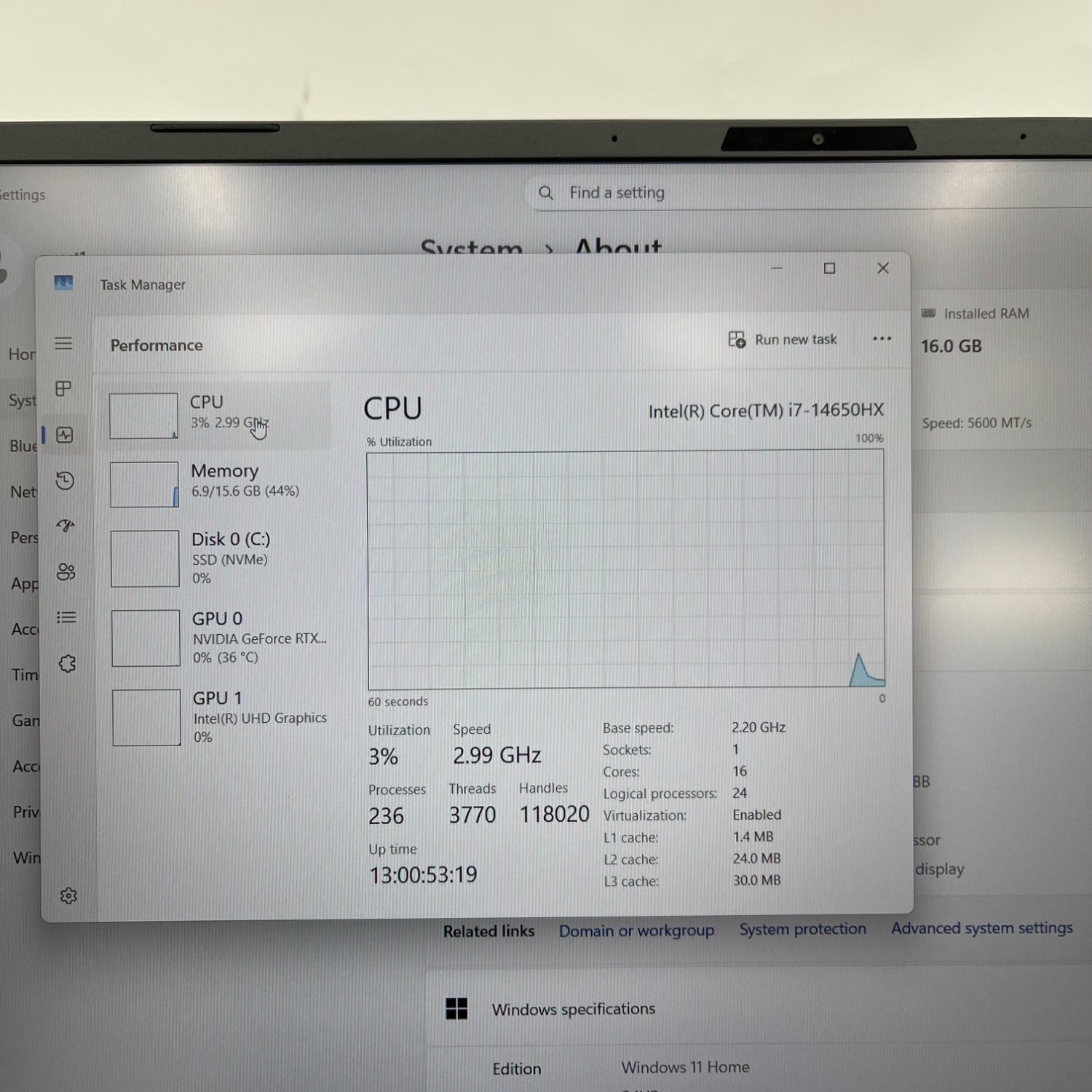This screenshot has height=1092, width=1092.
Task: Open the App history page icon
Action: click(65, 480)
